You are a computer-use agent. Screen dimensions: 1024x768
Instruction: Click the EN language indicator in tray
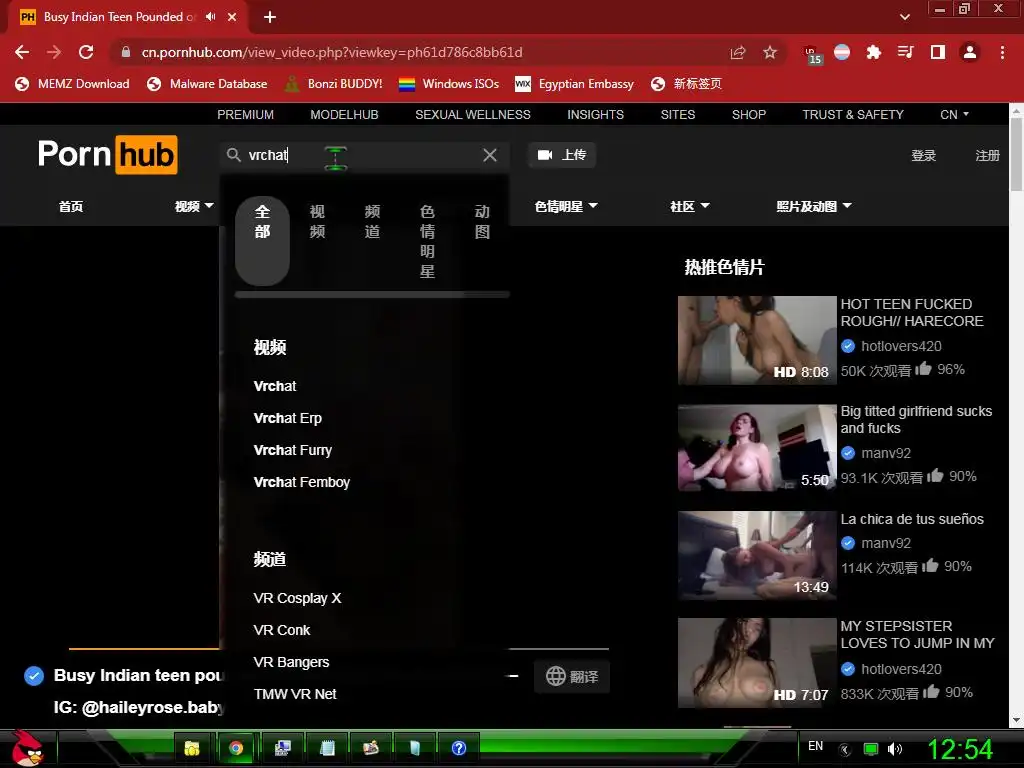pos(815,746)
